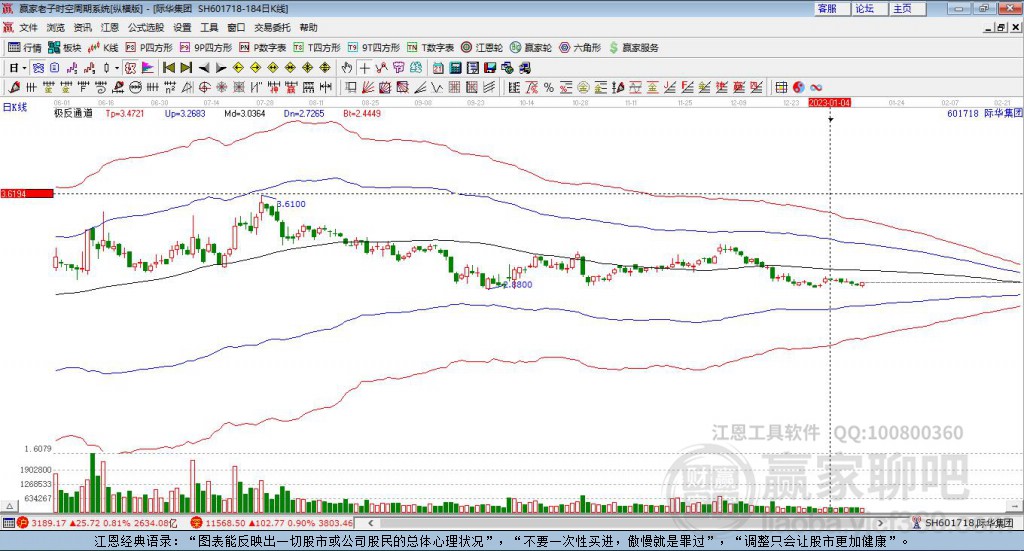Step chart right with black arrow
This screenshot has height=551, width=1024.
click(x=221, y=68)
